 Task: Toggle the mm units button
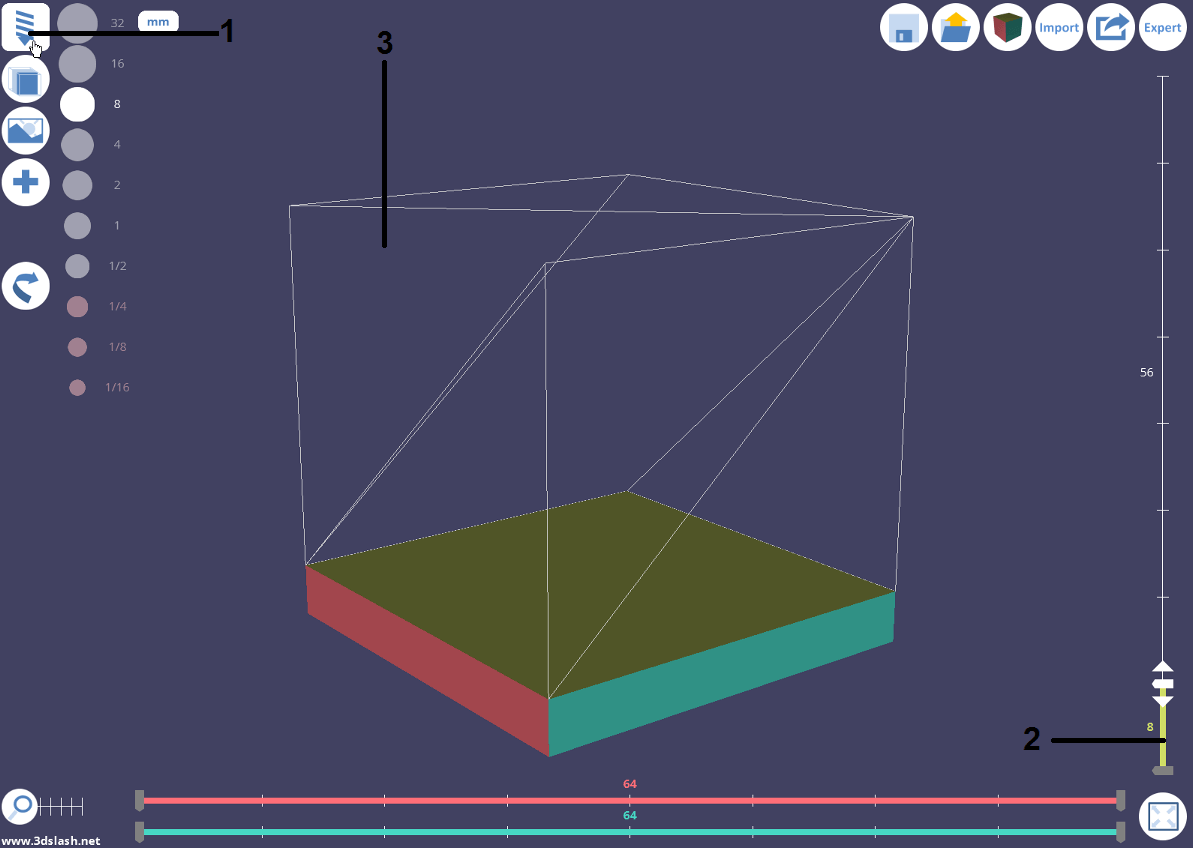pyautogui.click(x=157, y=20)
